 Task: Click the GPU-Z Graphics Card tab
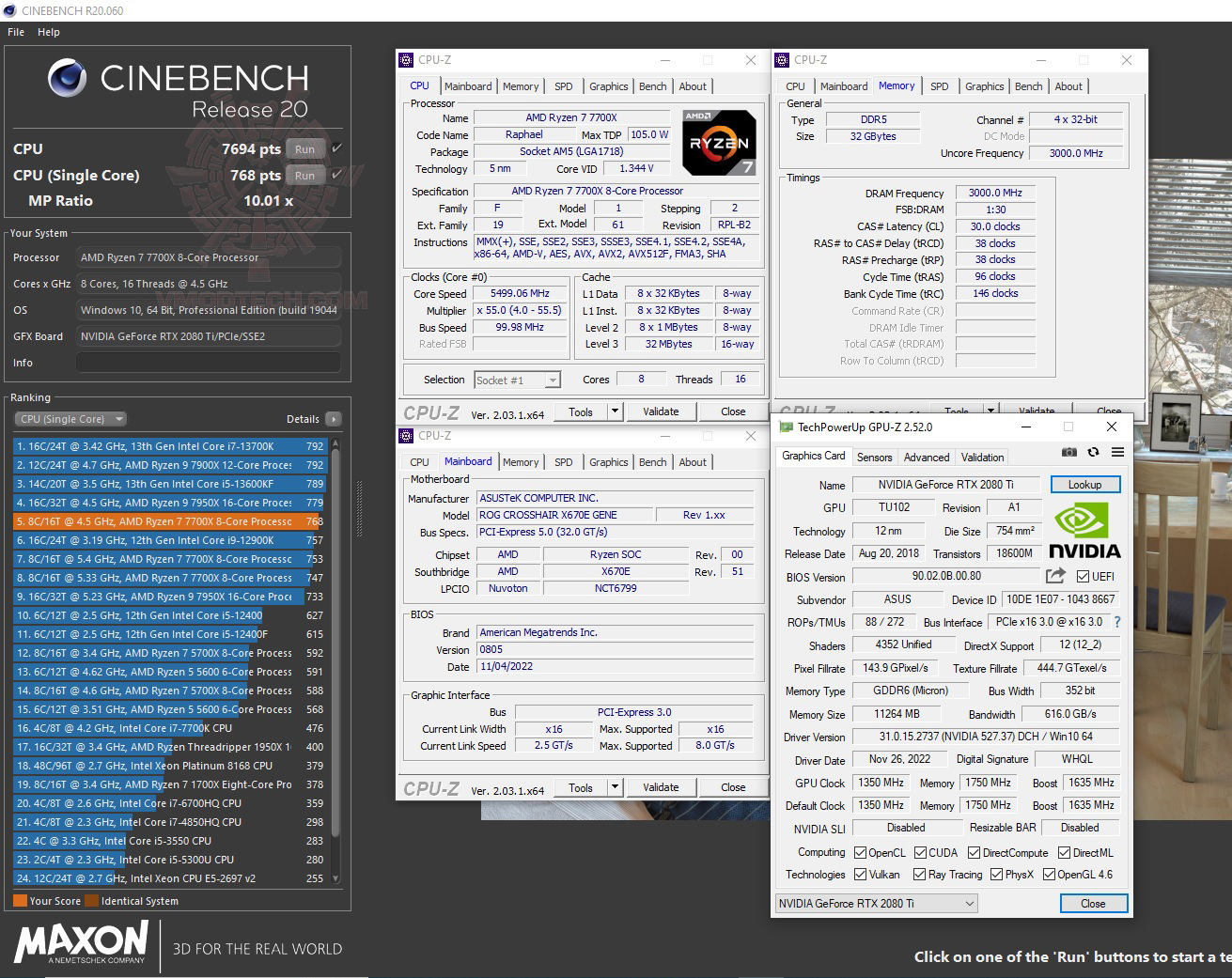tap(814, 457)
